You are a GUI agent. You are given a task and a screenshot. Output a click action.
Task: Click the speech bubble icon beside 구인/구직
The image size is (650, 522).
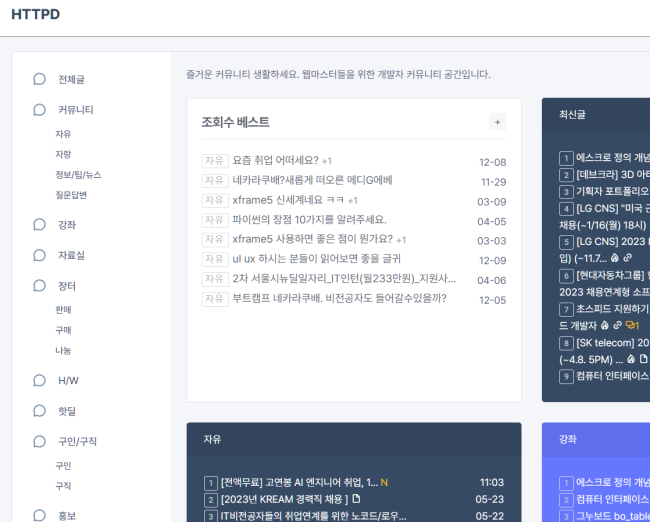pyautogui.click(x=40, y=441)
